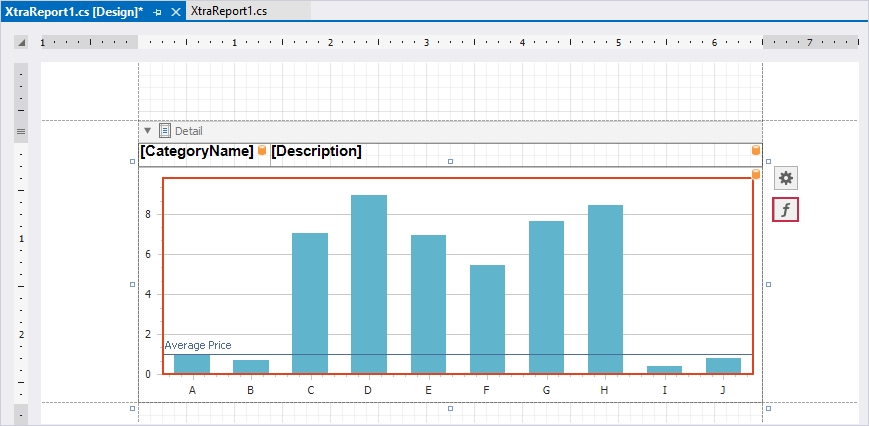Click the database icon beside CategoryName
The image size is (869, 426).
pyautogui.click(x=262, y=151)
